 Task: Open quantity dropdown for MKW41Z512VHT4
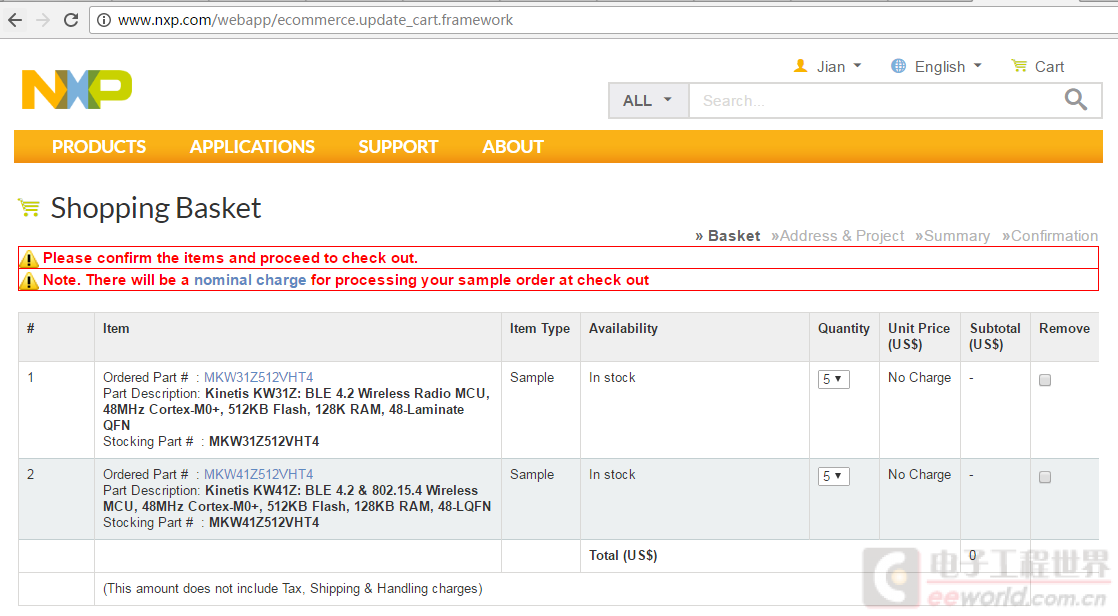(x=833, y=476)
